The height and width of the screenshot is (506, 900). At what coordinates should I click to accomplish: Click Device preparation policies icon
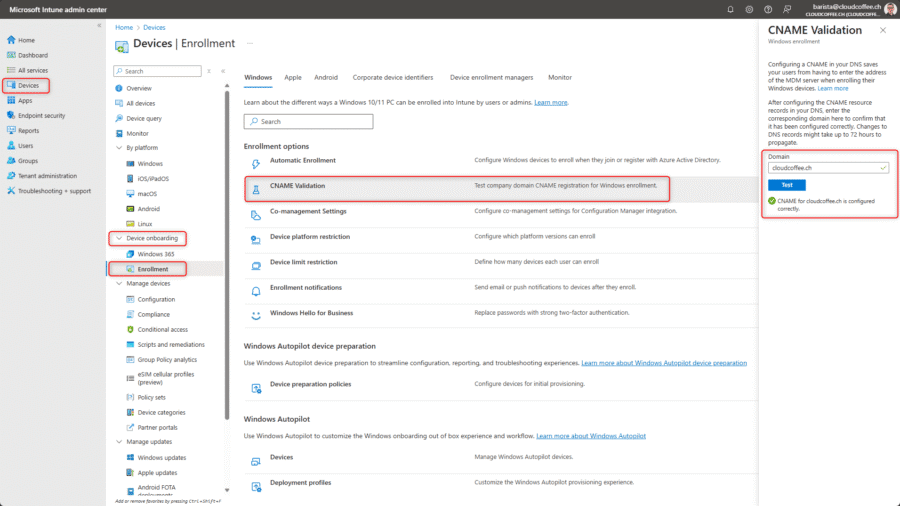click(x=256, y=388)
